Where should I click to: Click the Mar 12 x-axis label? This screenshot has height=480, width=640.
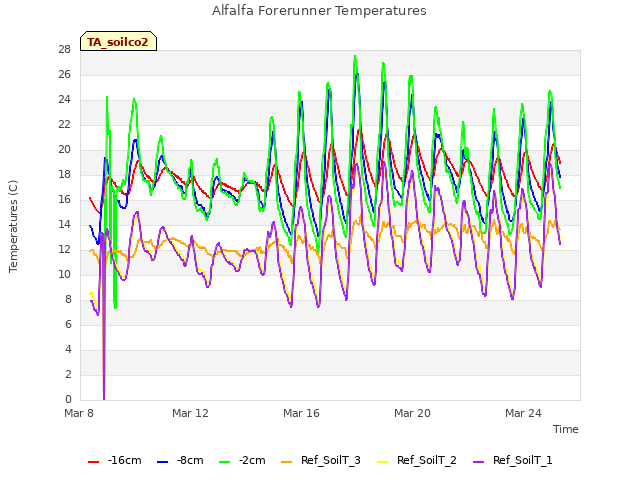(x=190, y=413)
